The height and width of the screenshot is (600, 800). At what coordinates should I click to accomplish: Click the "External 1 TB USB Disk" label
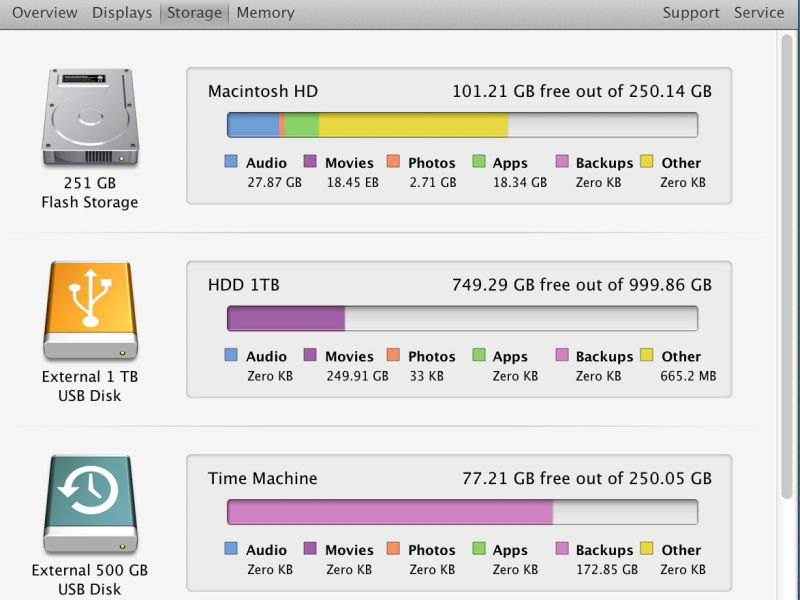(x=90, y=386)
